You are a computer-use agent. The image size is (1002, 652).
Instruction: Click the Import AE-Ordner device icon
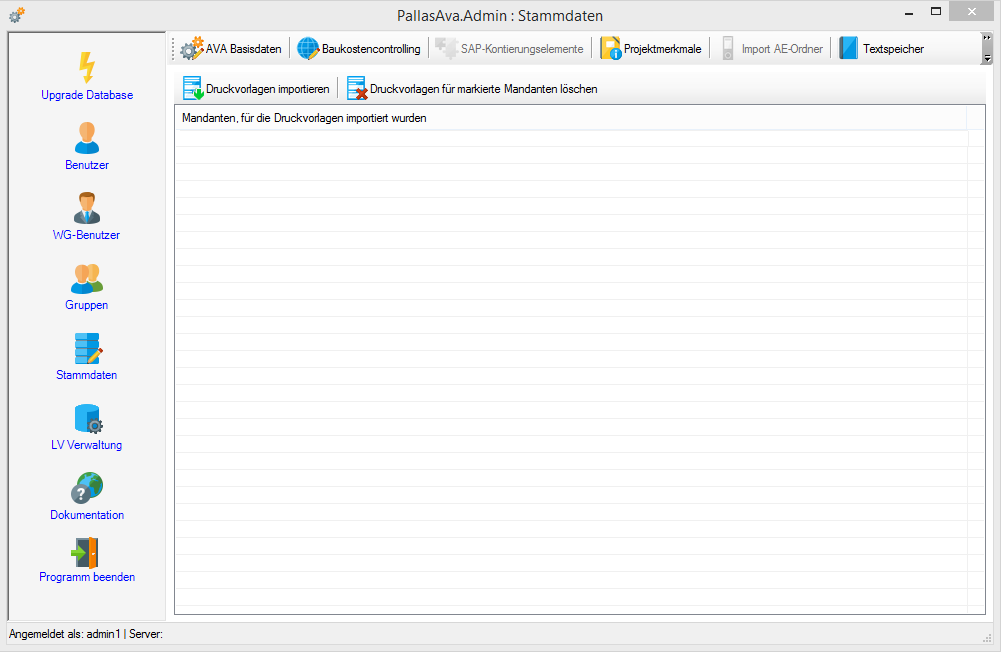pos(728,49)
